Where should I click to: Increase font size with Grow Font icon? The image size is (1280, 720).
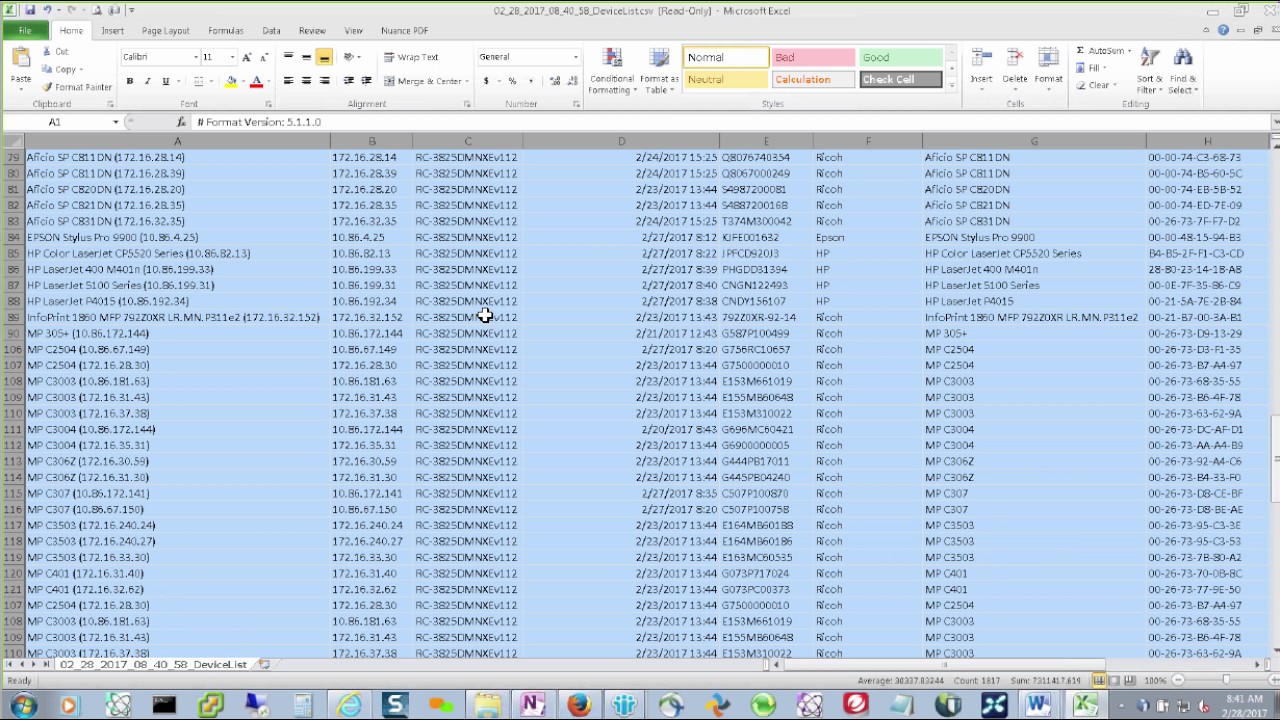247,57
